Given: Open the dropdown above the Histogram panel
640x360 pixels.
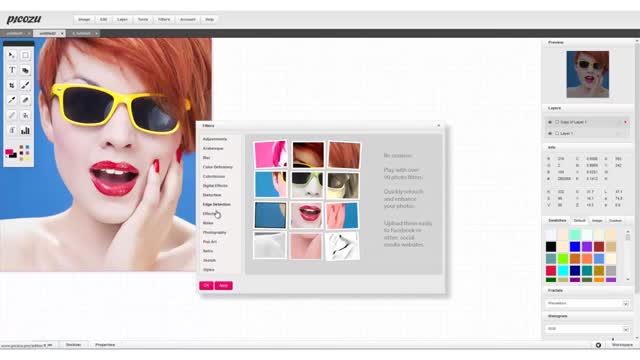Looking at the screenshot, I should 587,304.
